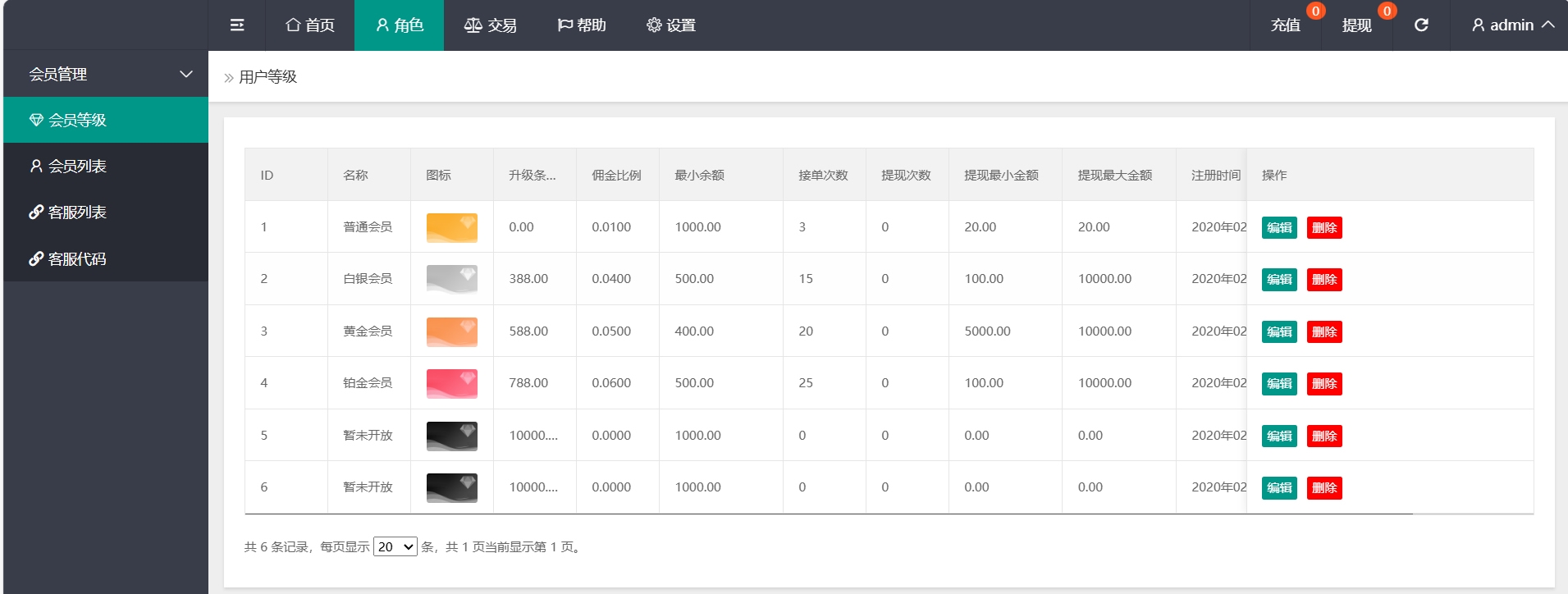Screen dimensions: 1568x594
Task: Click the 铂金会员 pink card image
Action: pos(452,383)
